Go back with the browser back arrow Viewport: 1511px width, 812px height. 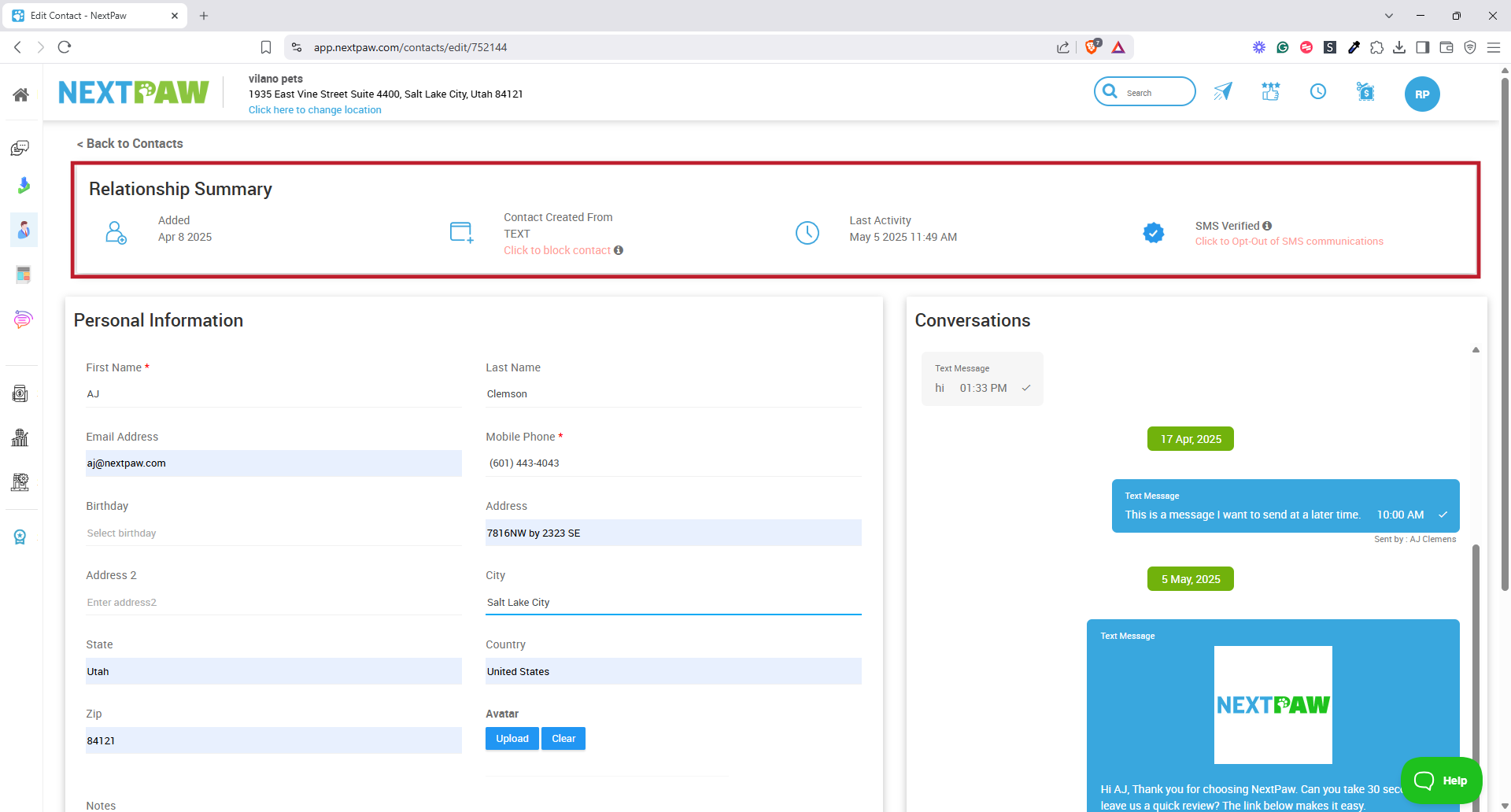17,47
